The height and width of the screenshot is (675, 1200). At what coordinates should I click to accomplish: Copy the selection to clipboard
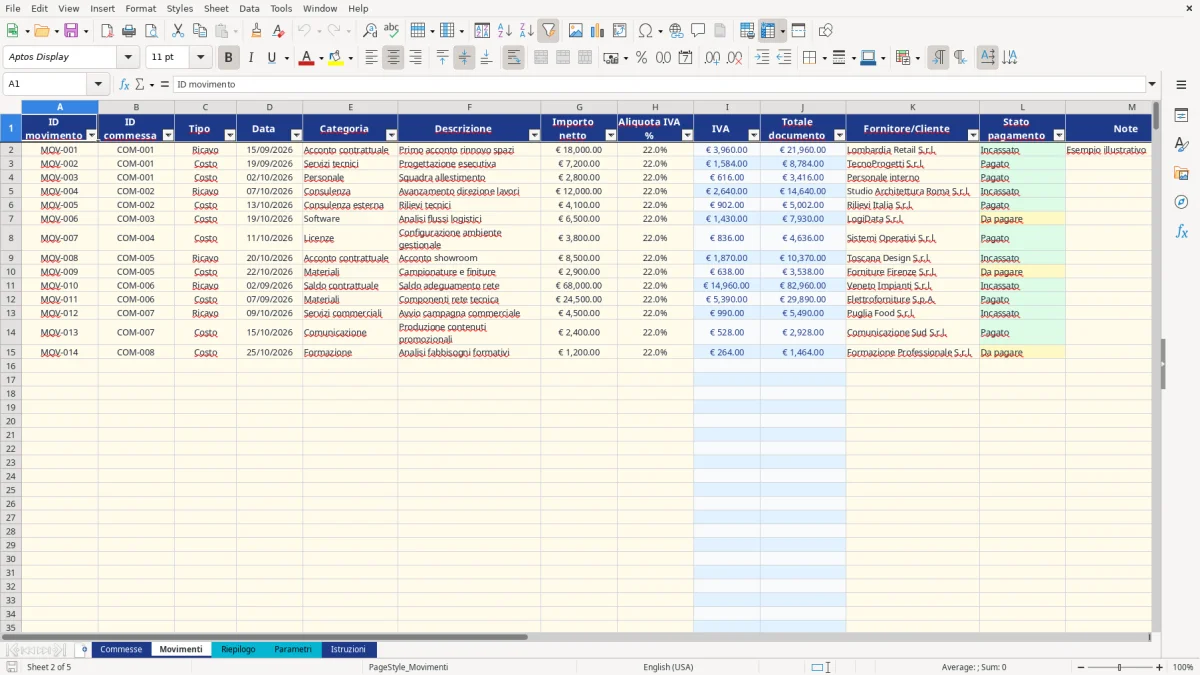pos(200,31)
